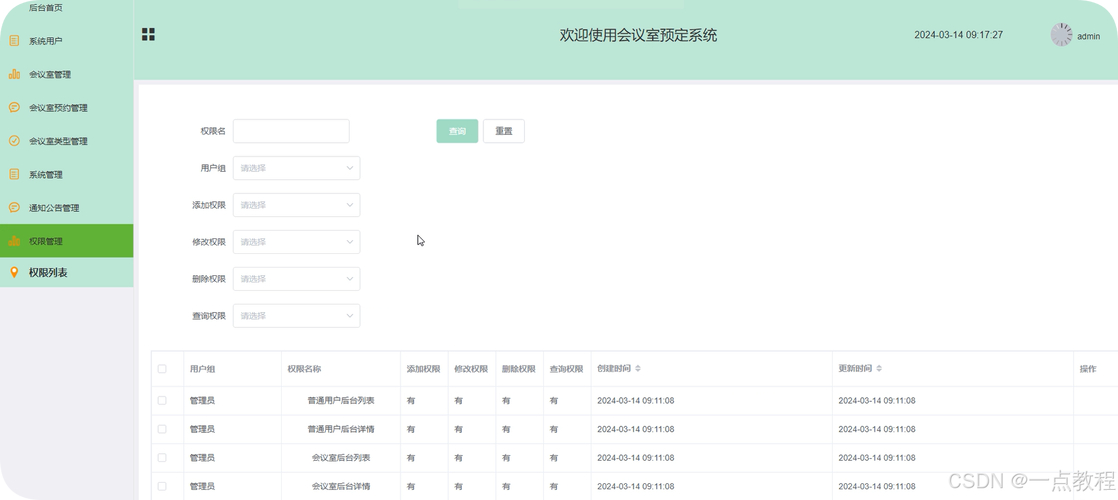Sort by 创建时间 column arrows
1118x500 pixels.
tap(638, 369)
